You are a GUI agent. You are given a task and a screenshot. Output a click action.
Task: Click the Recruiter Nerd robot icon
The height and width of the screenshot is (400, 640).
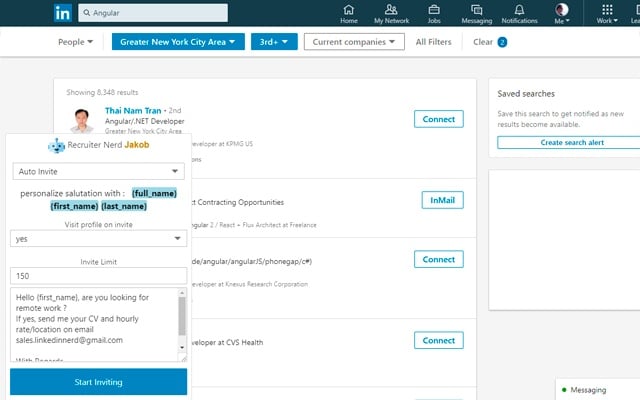tap(56, 145)
